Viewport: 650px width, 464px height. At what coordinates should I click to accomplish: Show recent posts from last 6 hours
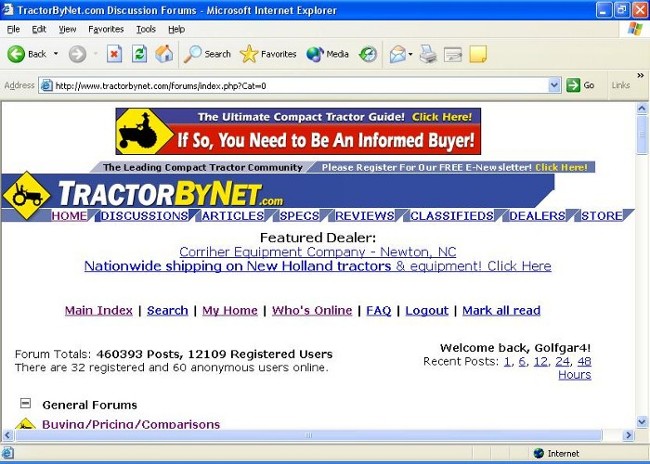(x=522, y=362)
